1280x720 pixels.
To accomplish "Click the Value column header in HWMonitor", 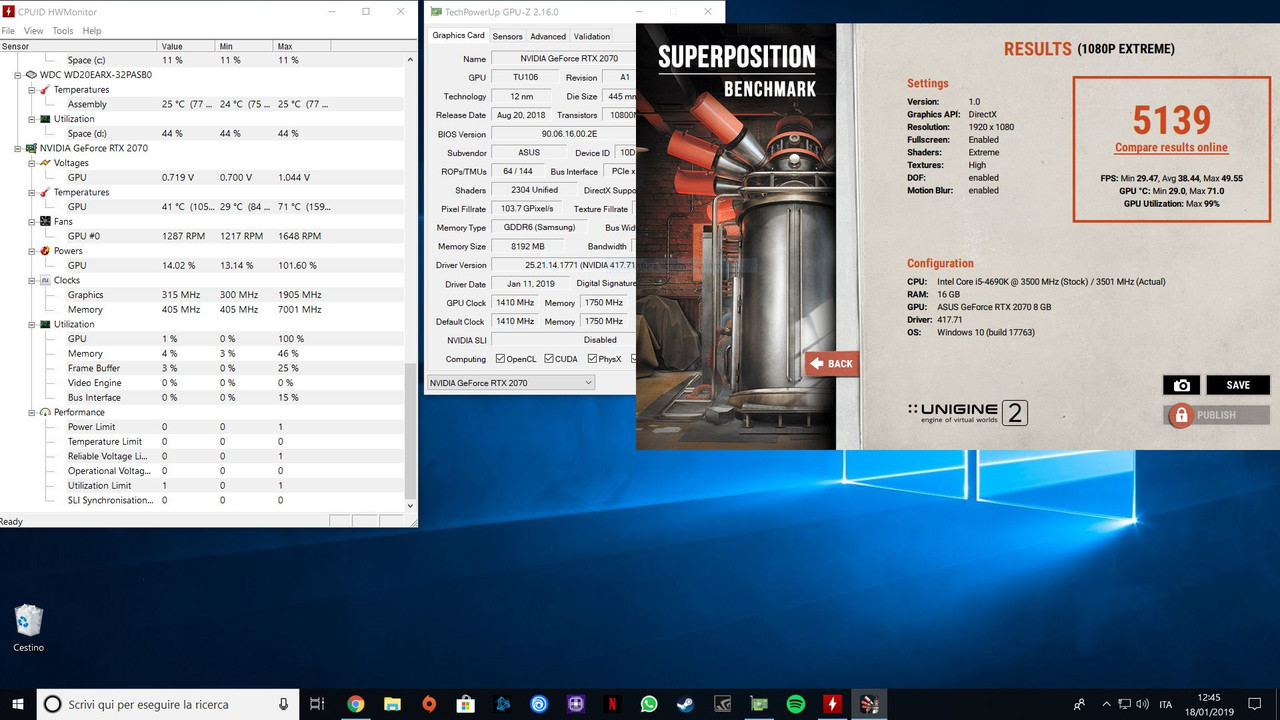I will coord(186,46).
